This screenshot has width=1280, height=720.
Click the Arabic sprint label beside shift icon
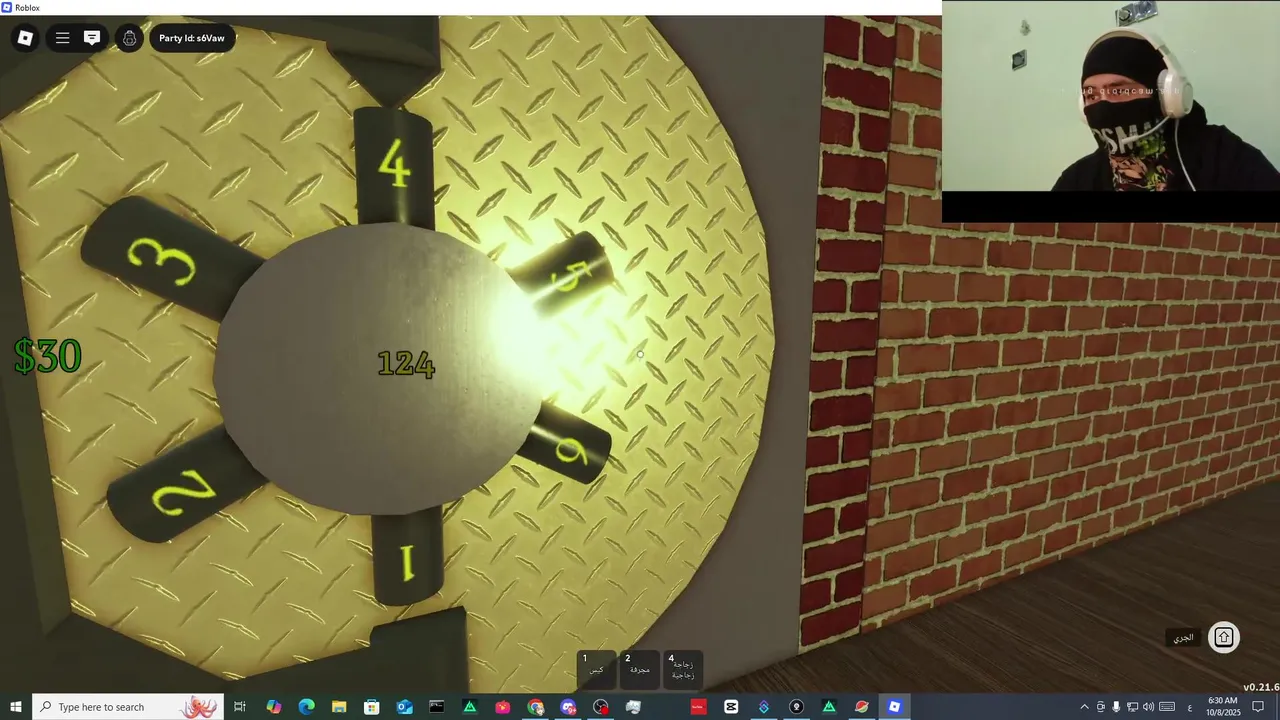coord(1183,637)
